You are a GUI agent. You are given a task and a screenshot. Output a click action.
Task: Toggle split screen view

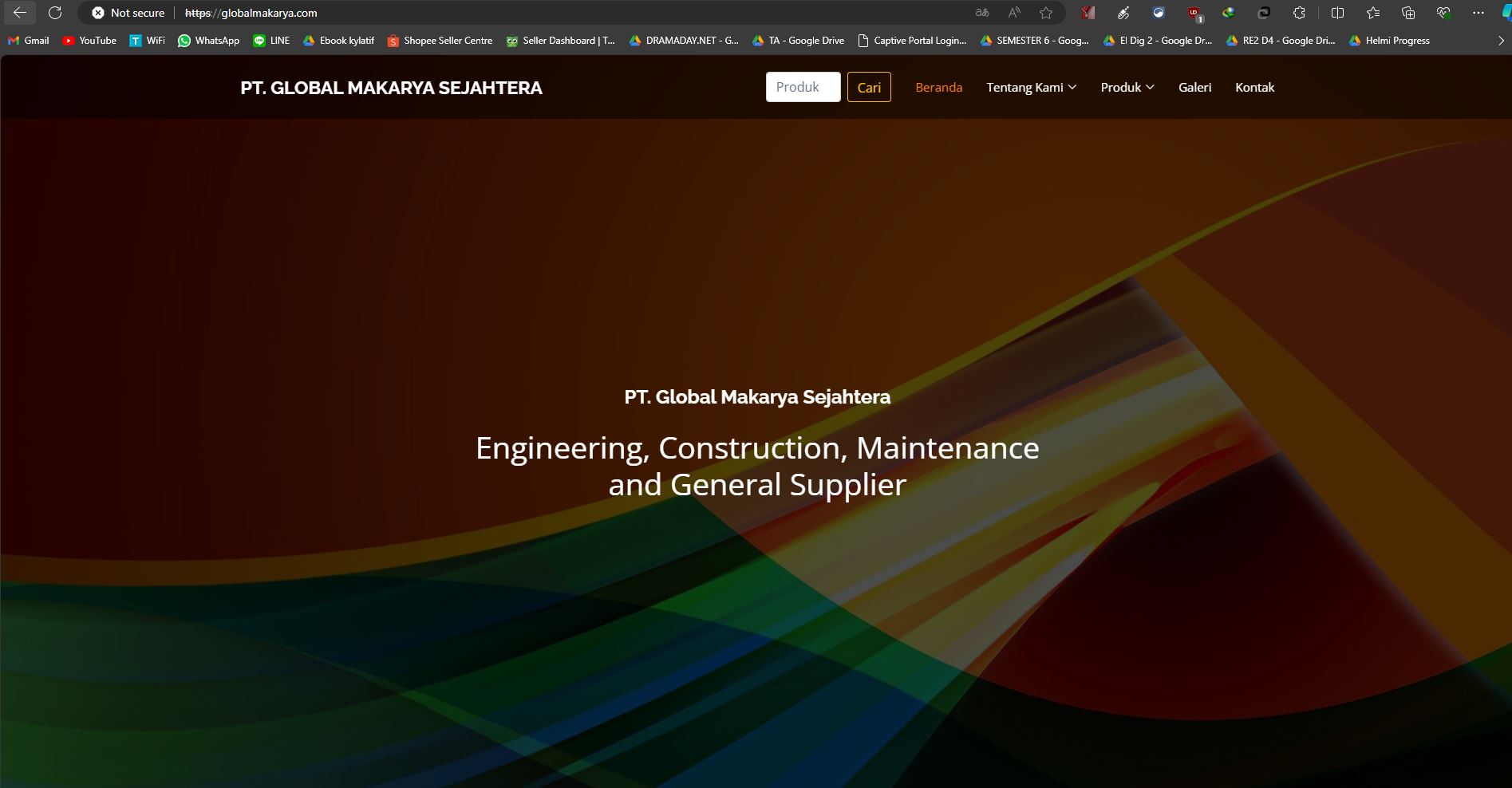(1338, 13)
